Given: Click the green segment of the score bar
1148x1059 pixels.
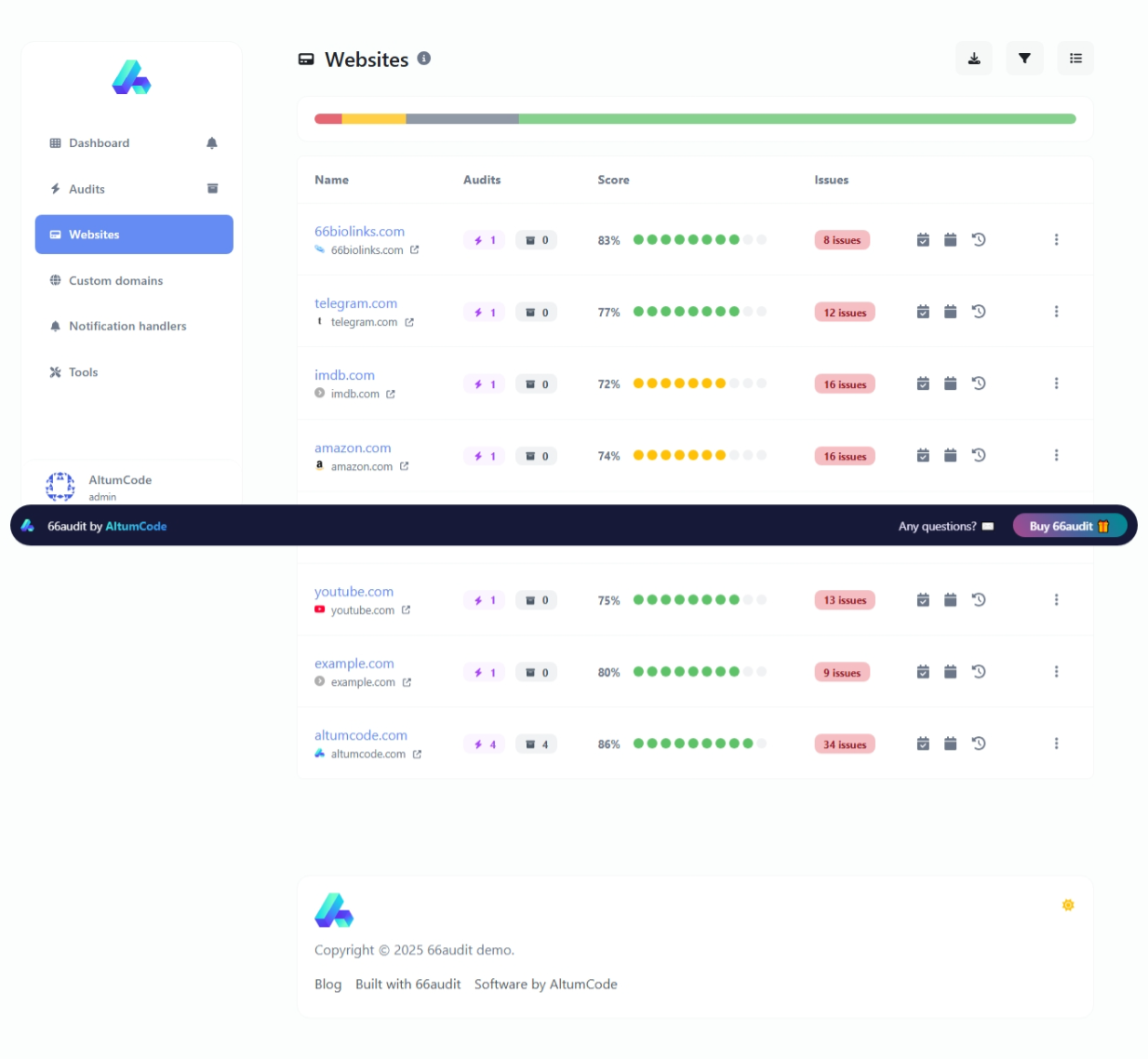Looking at the screenshot, I should (796, 119).
